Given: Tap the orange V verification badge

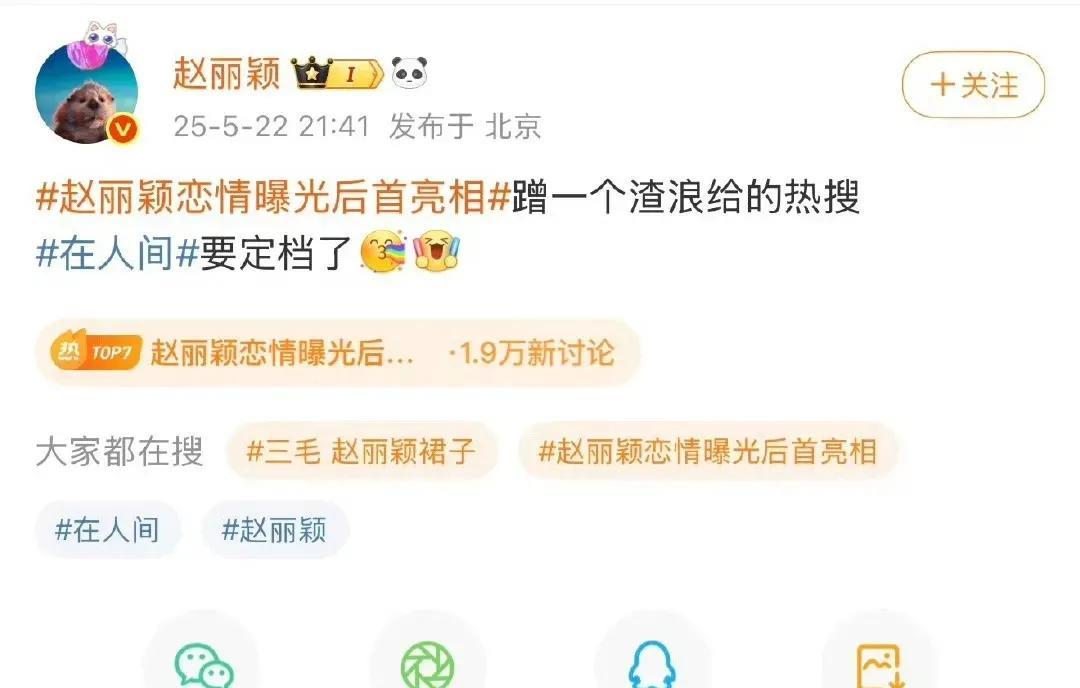Looking at the screenshot, I should coord(123,129).
